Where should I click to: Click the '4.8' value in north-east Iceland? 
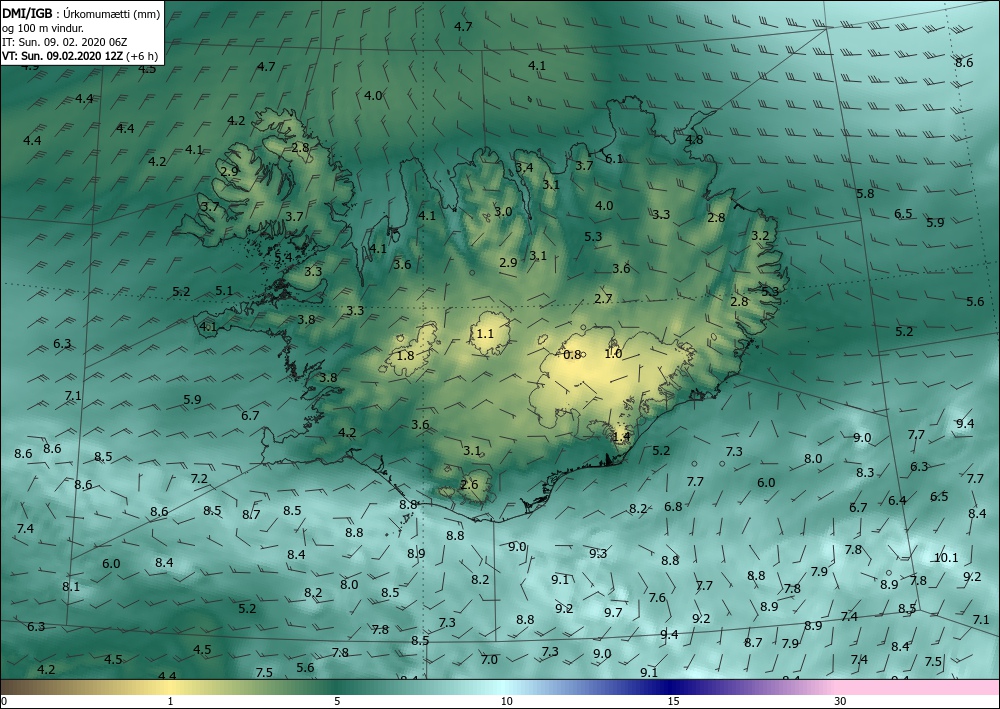694,139
